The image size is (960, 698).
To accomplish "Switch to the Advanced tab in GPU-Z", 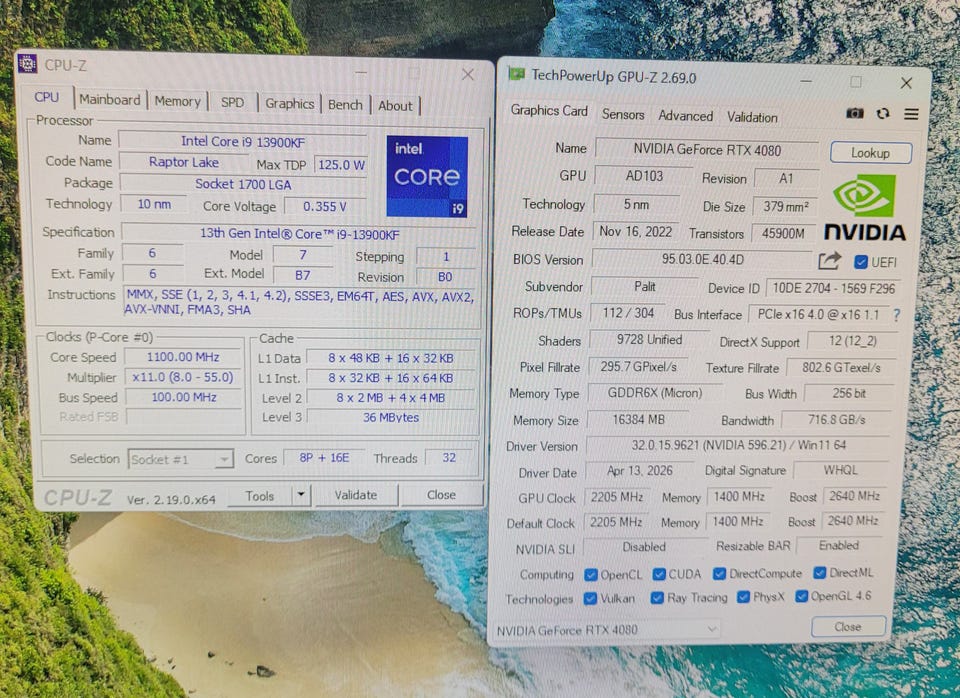I will pyautogui.click(x=686, y=116).
